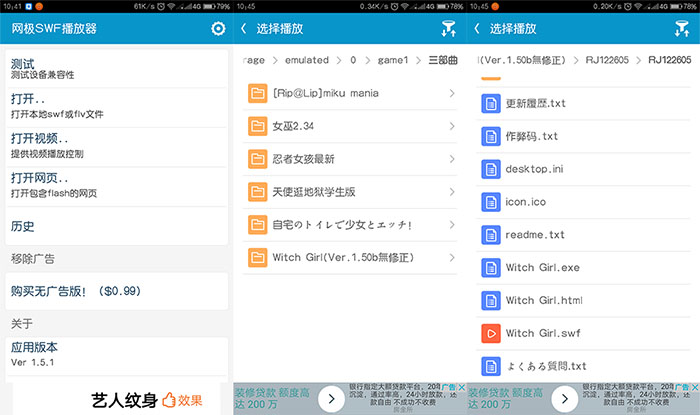Viewport: 700px width, 415px height.
Task: Open the sort filter icon in the middle screen
Action: 448,29
